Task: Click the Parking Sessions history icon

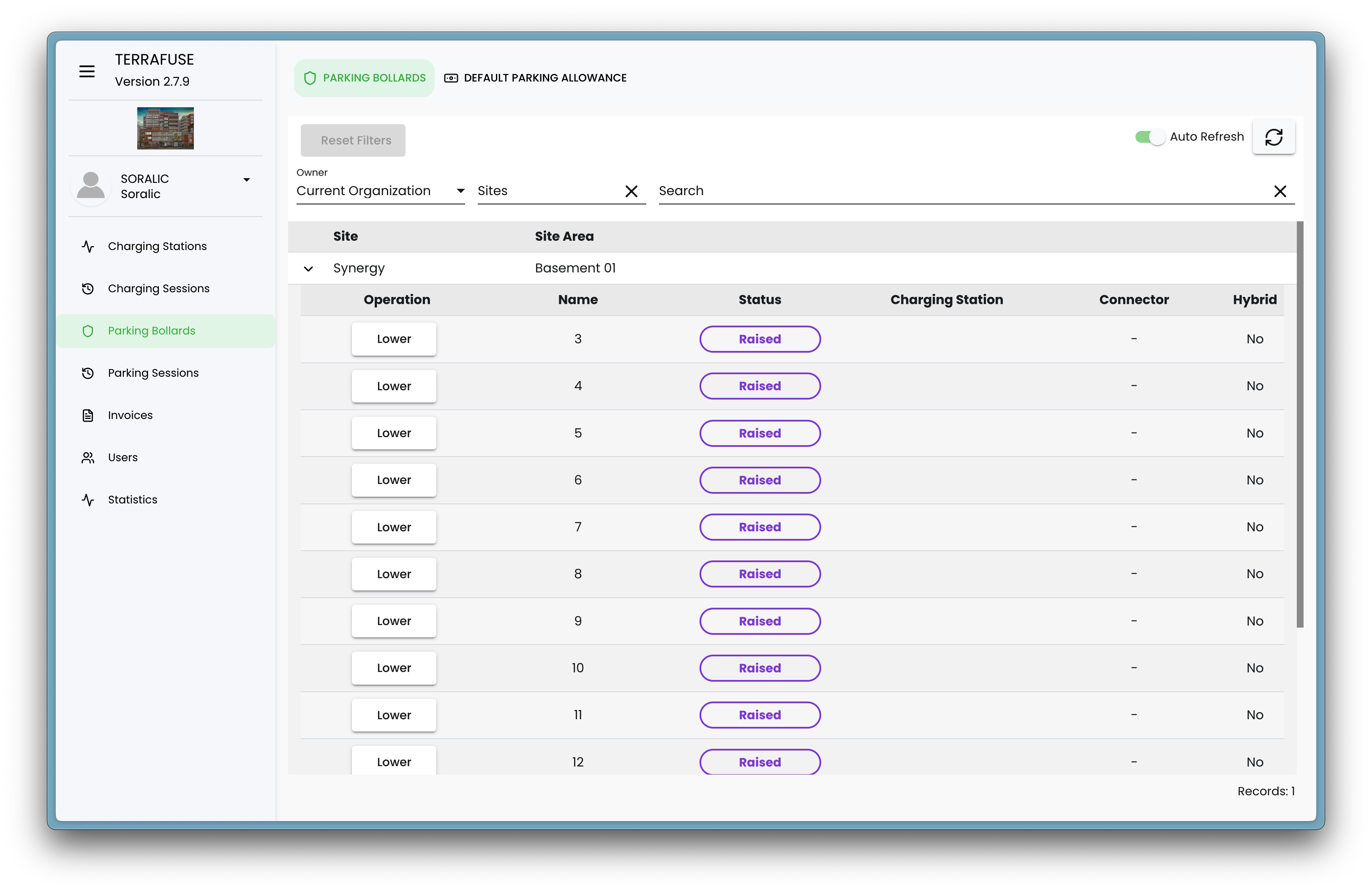Action: (87, 373)
